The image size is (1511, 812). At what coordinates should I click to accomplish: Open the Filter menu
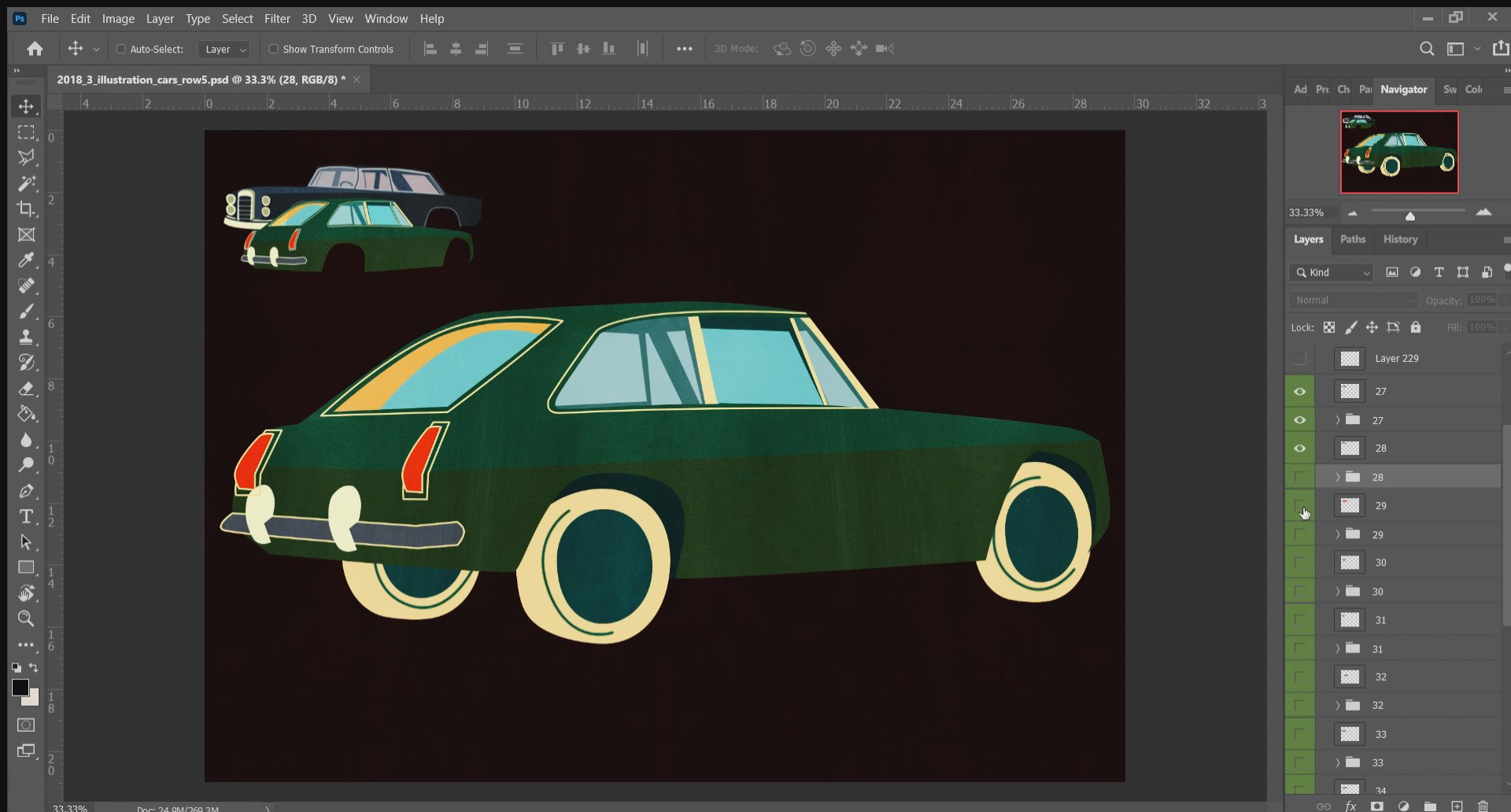click(277, 18)
